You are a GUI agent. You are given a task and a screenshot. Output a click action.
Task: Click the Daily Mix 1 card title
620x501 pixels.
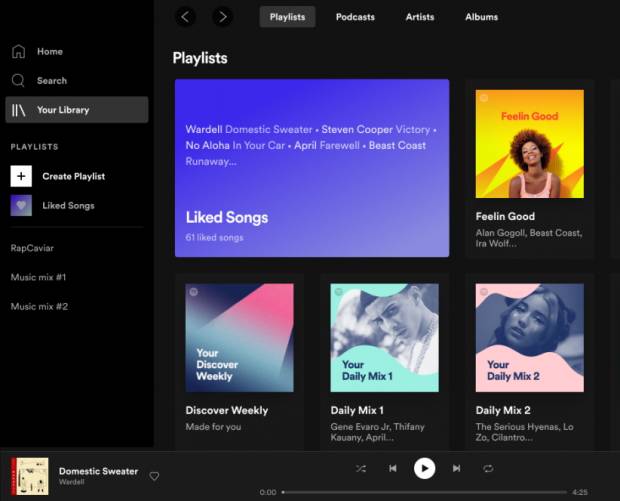pos(357,410)
